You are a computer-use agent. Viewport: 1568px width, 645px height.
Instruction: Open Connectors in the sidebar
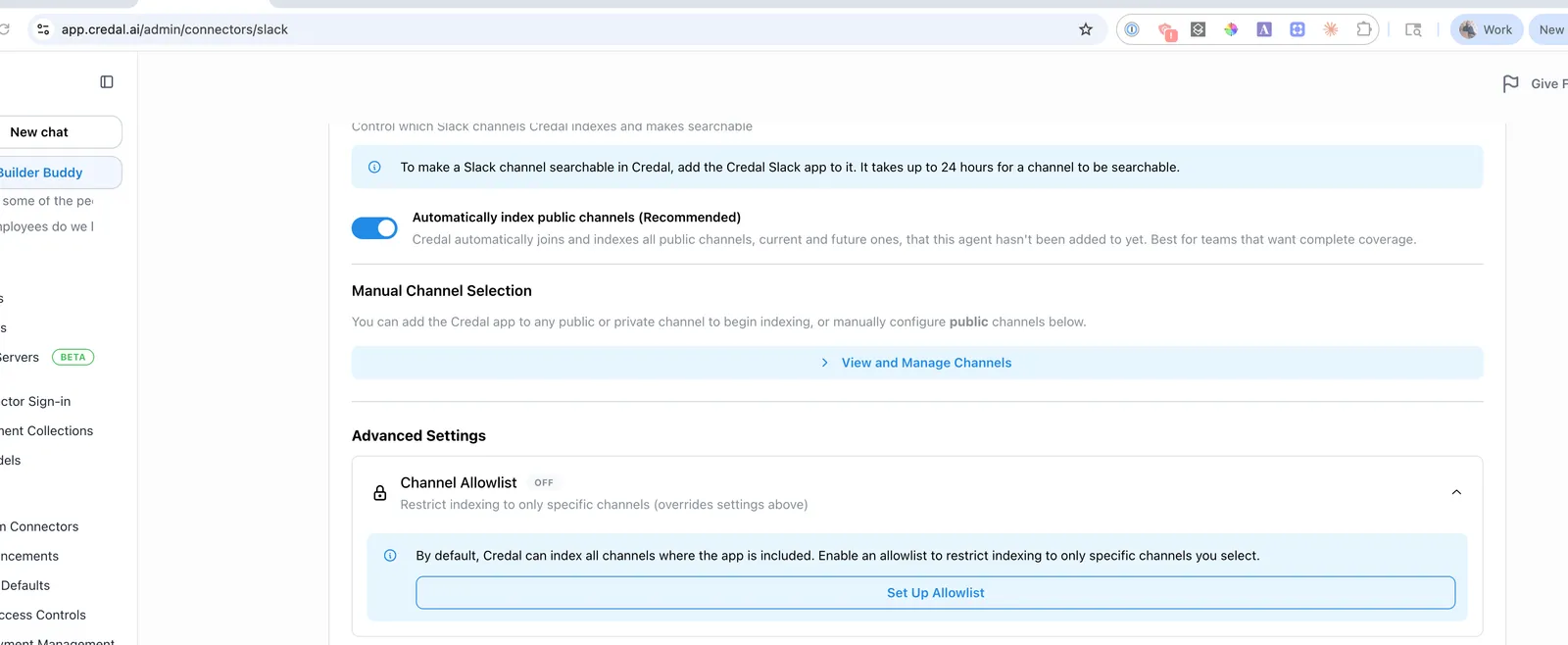[x=39, y=526]
